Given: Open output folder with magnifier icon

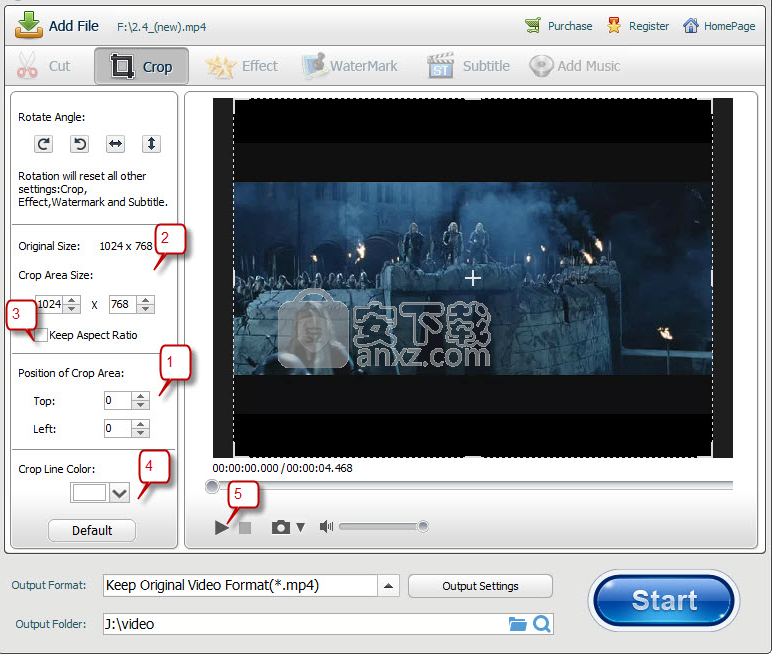Looking at the screenshot, I should pos(542,624).
